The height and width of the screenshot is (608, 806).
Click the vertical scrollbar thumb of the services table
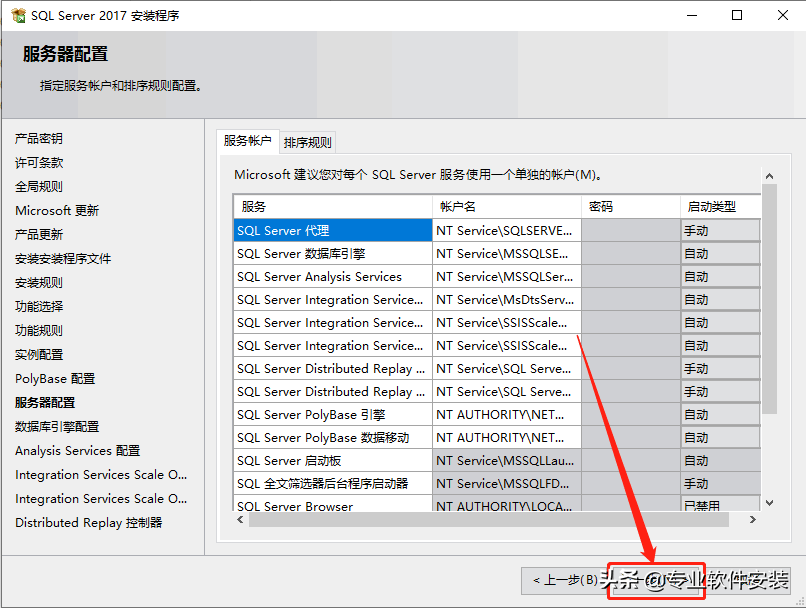[769, 300]
